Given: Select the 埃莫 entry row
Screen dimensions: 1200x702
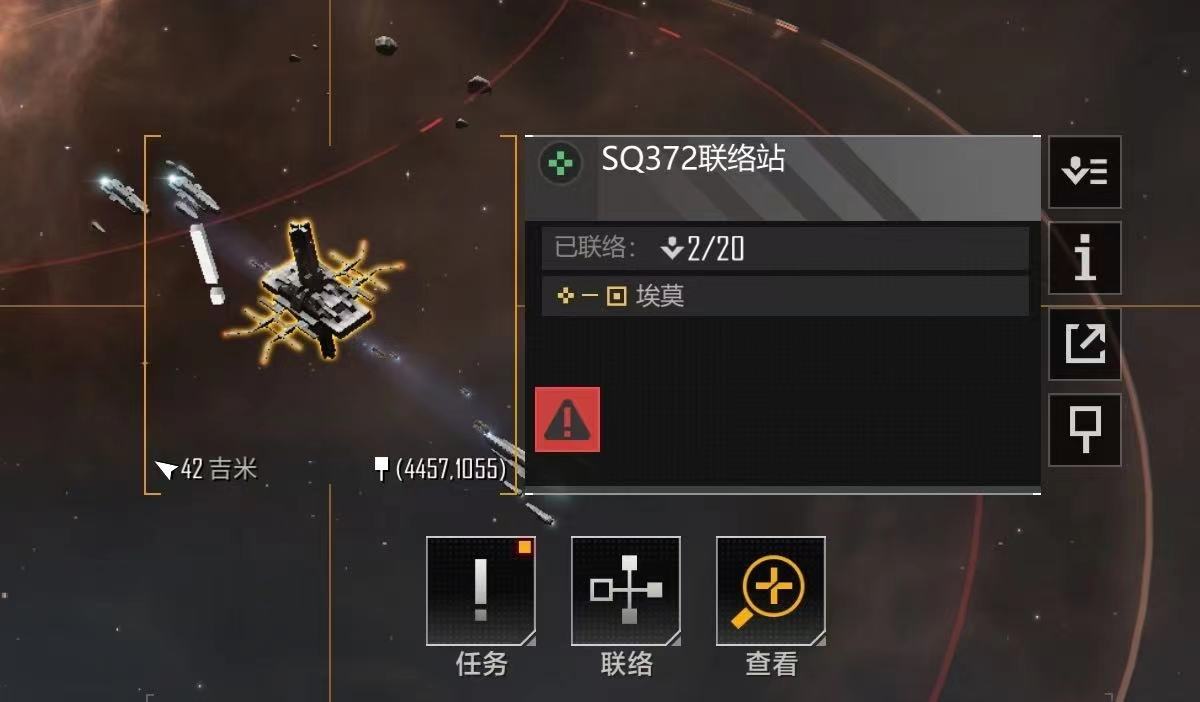Looking at the screenshot, I should (785, 296).
